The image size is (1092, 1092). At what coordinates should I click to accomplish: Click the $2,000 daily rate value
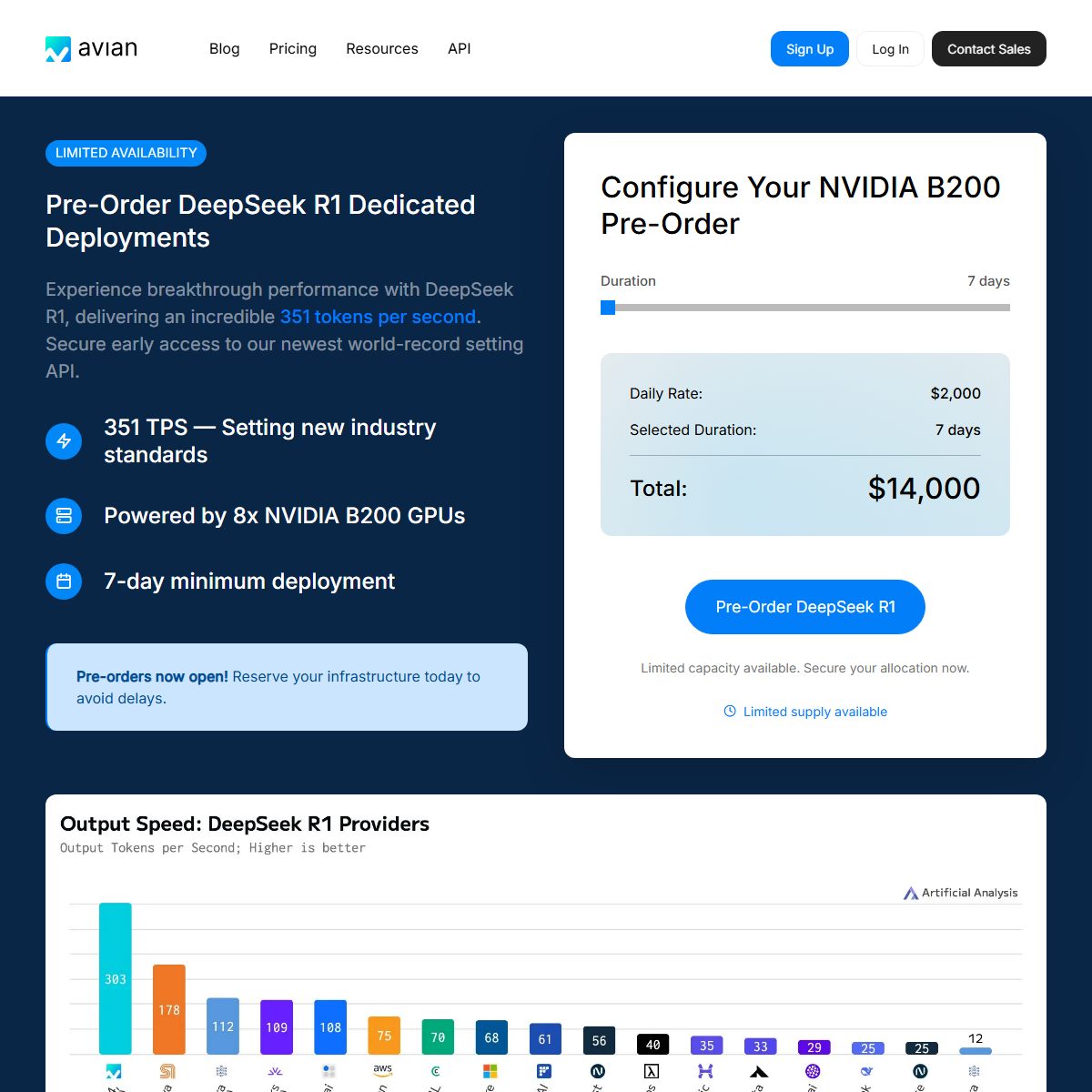(x=955, y=393)
